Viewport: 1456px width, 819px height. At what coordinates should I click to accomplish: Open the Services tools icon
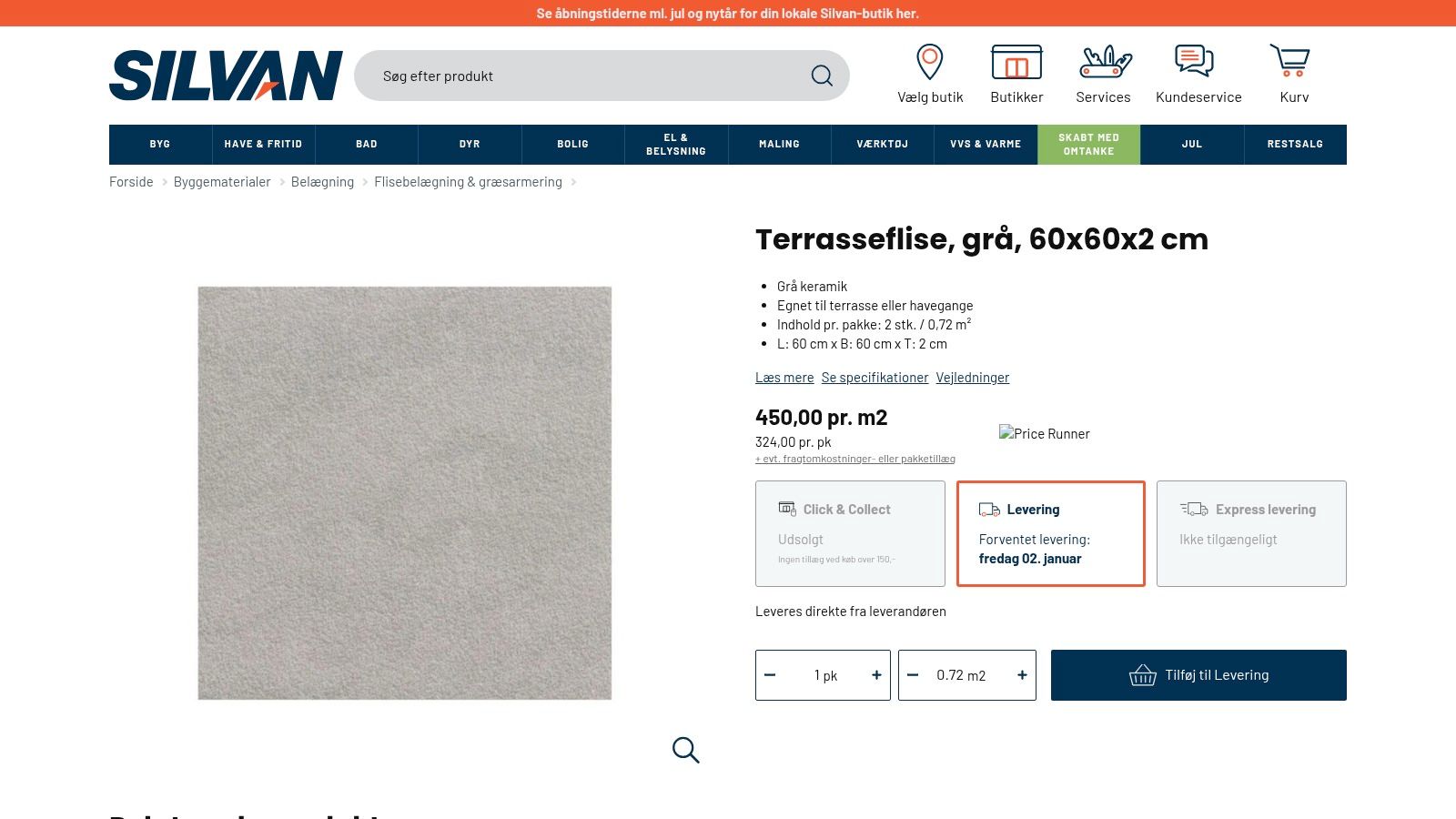point(1105,62)
